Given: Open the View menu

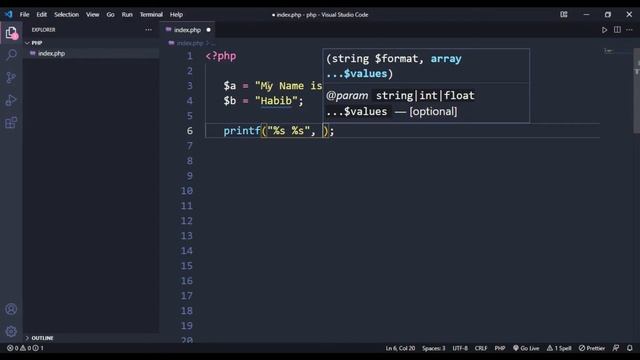Looking at the screenshot, I should [93, 14].
